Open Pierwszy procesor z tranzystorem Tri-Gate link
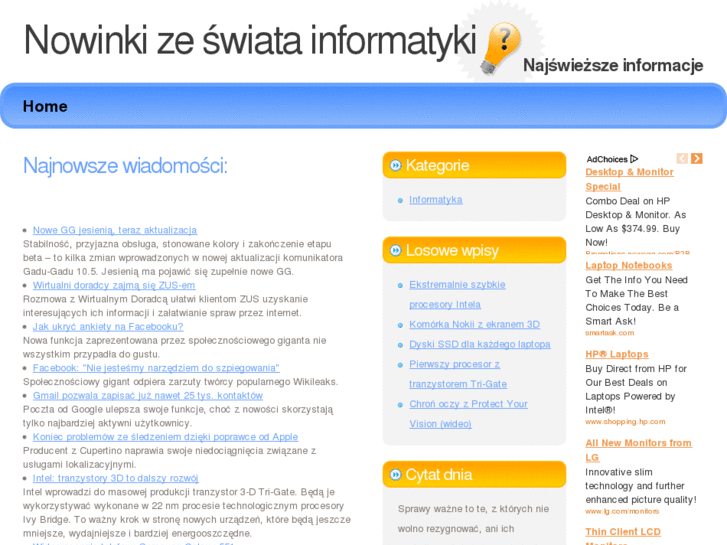727x545 pixels. [x=458, y=374]
